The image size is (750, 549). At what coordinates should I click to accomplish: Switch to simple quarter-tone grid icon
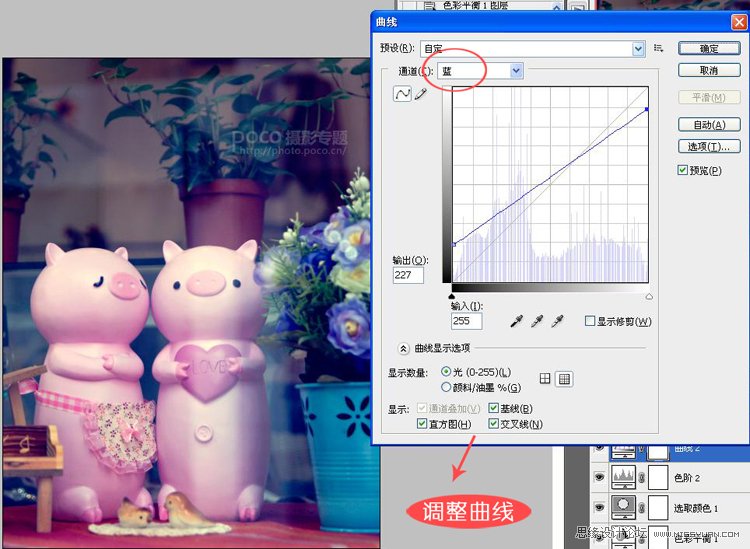[545, 379]
